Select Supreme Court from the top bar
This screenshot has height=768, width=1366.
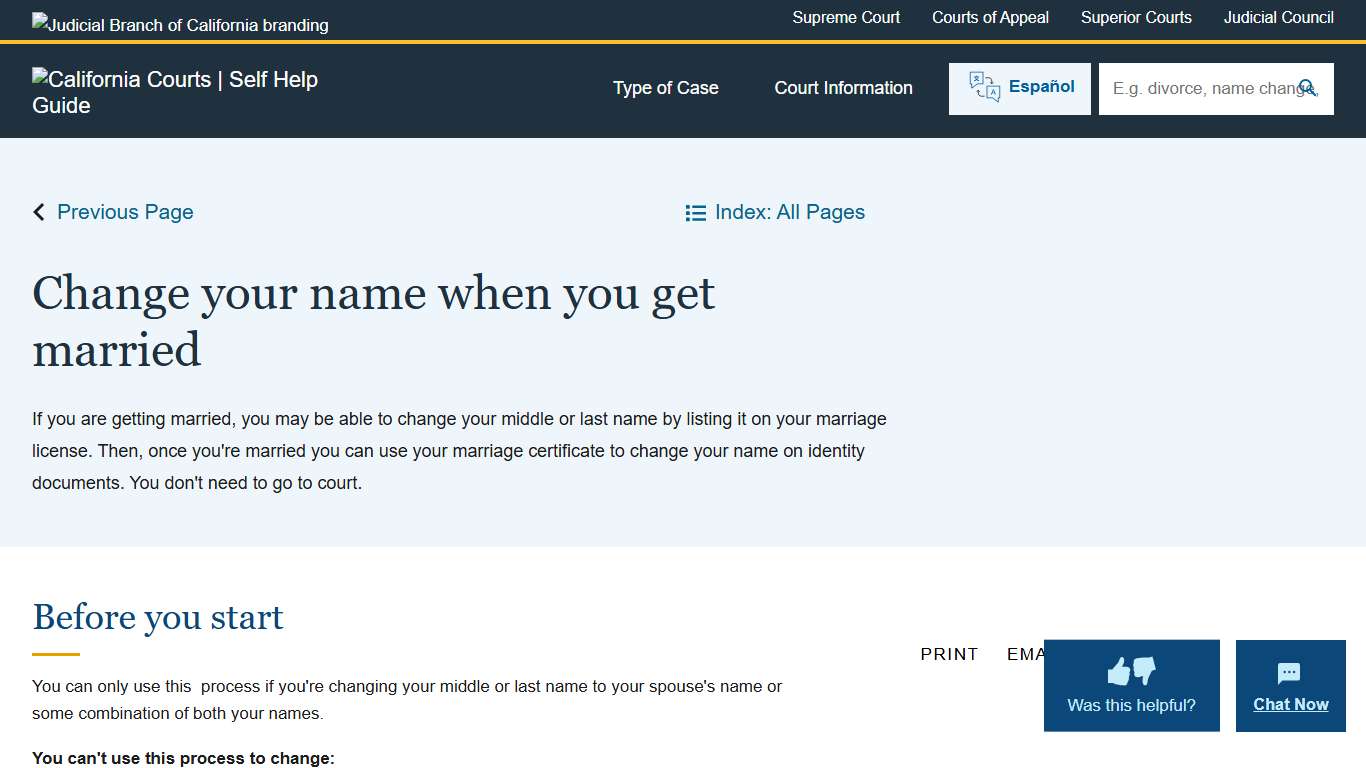coord(846,17)
